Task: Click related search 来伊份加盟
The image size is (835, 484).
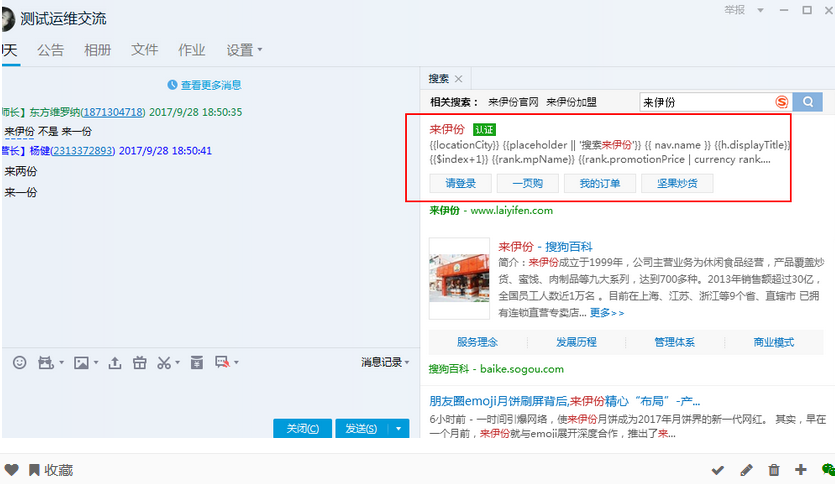Action: point(571,102)
